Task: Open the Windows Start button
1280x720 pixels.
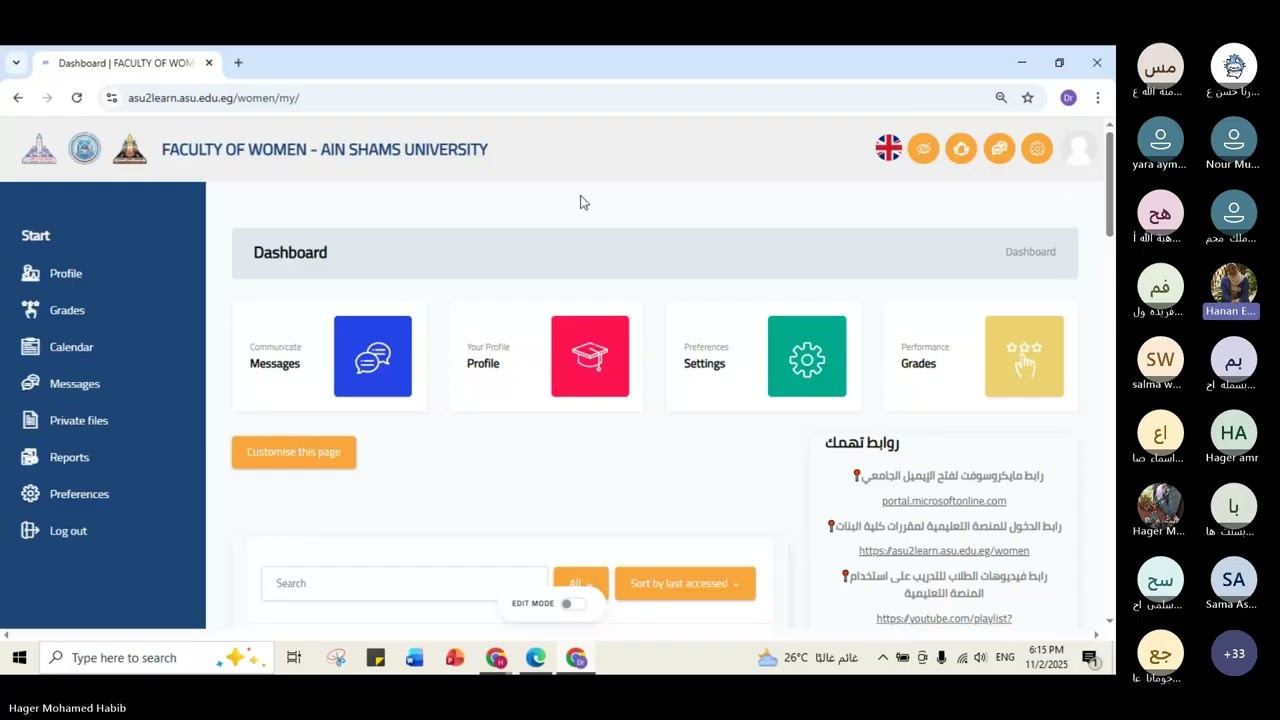Action: click(19, 658)
